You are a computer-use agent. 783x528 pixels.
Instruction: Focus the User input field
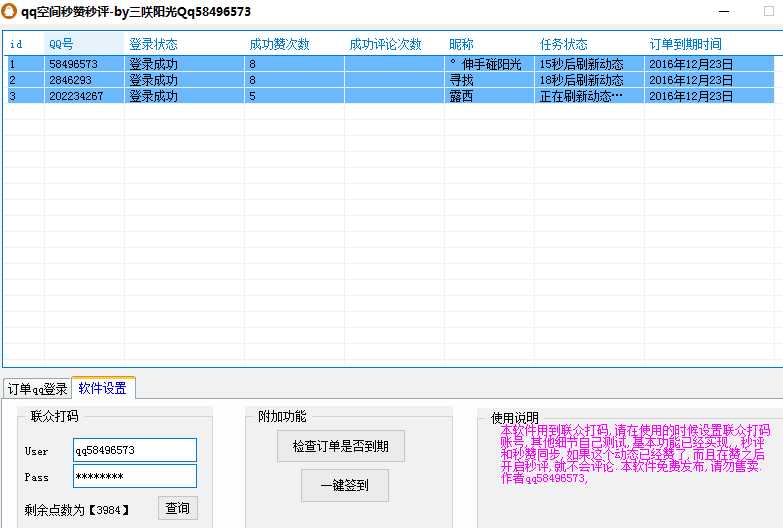coord(135,450)
